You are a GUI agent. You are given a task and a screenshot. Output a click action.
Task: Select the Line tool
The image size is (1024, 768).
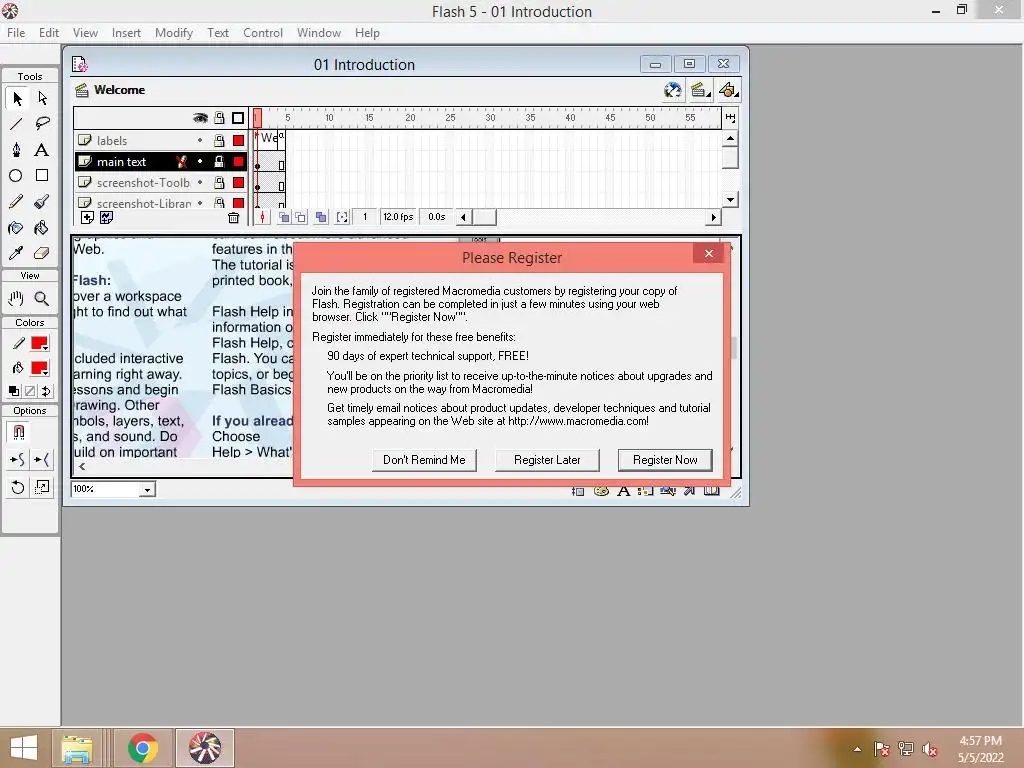[17, 123]
